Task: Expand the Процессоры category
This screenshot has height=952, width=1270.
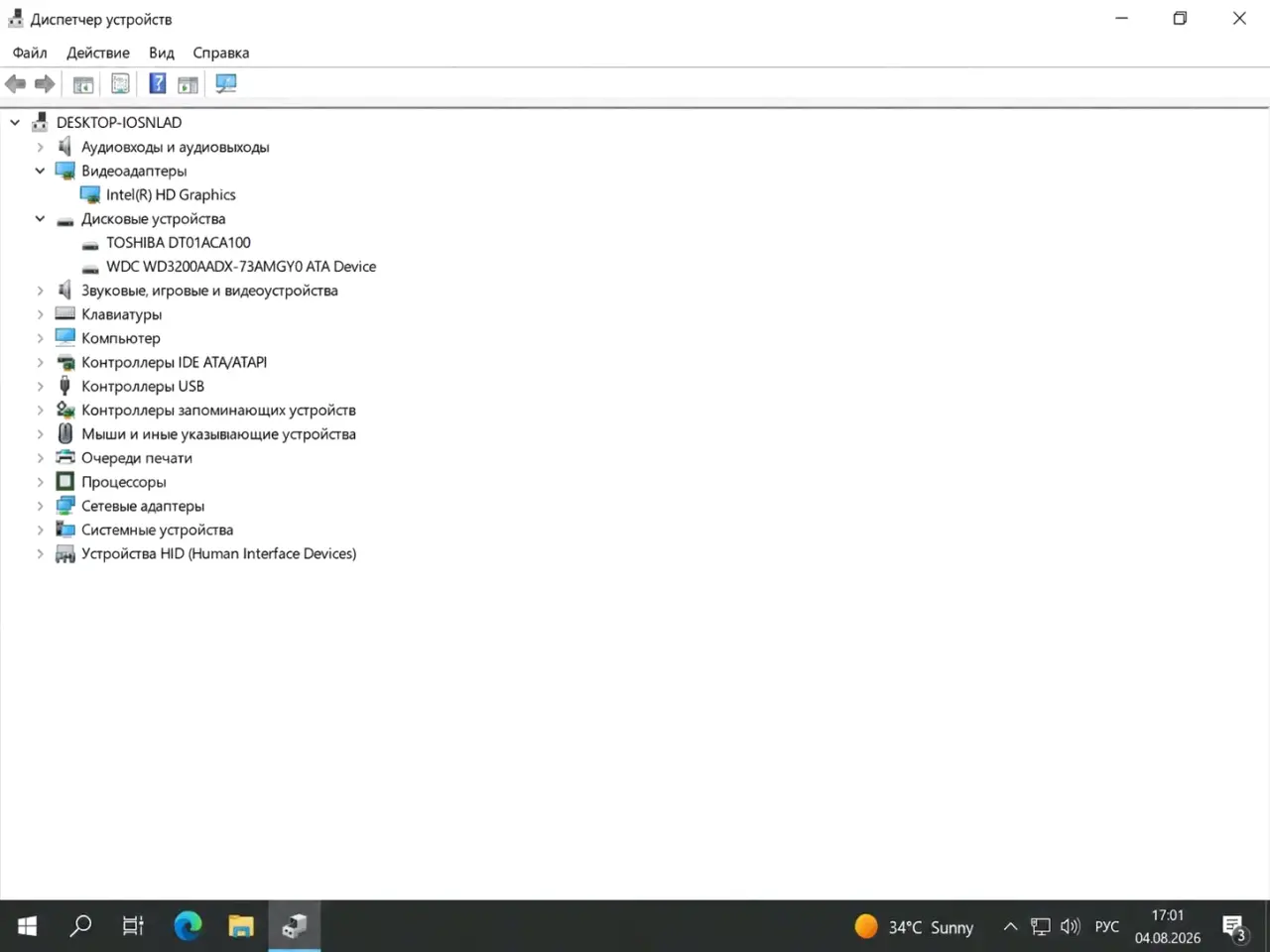Action: click(40, 482)
